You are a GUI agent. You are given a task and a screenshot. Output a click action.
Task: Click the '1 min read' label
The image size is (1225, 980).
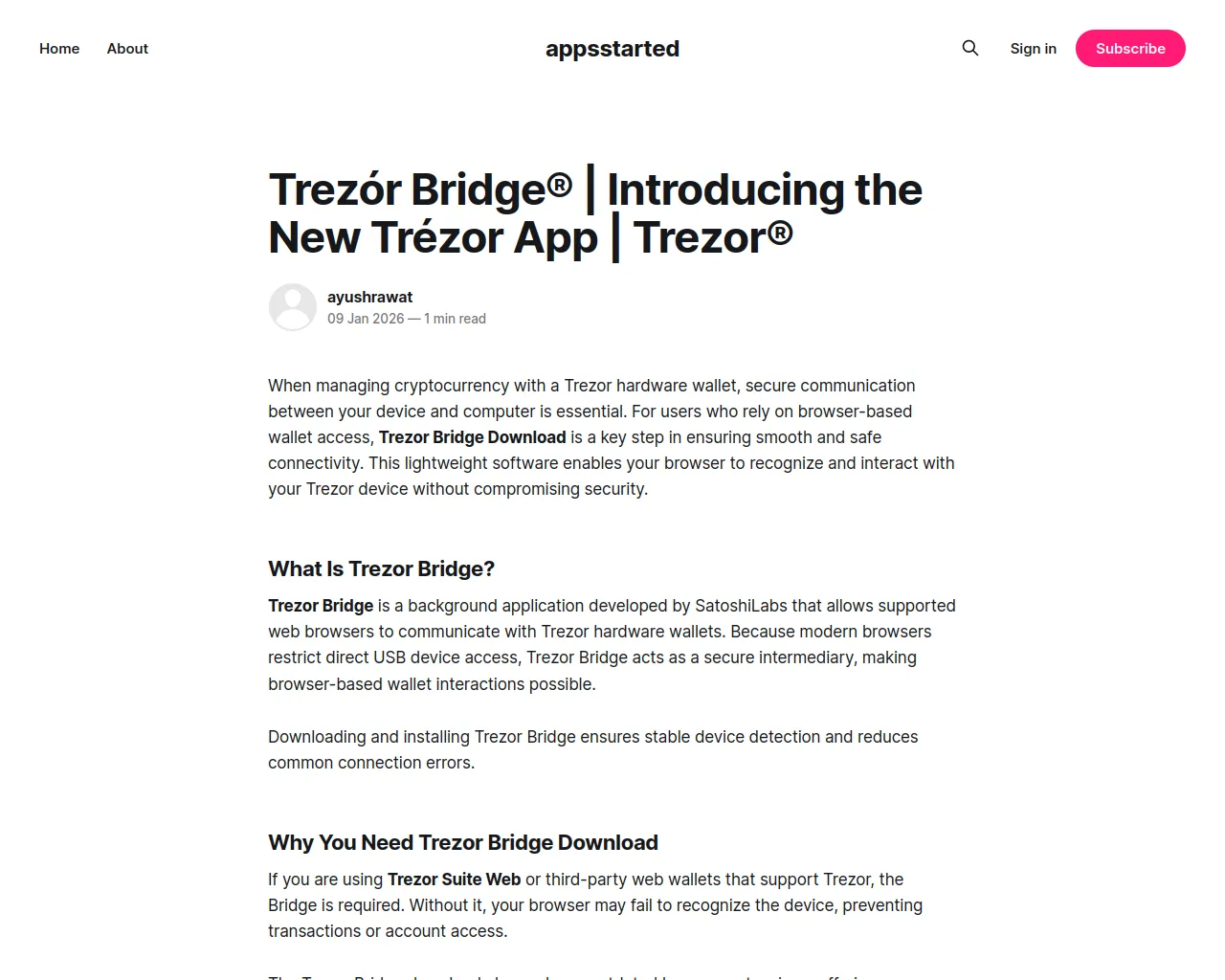point(455,319)
